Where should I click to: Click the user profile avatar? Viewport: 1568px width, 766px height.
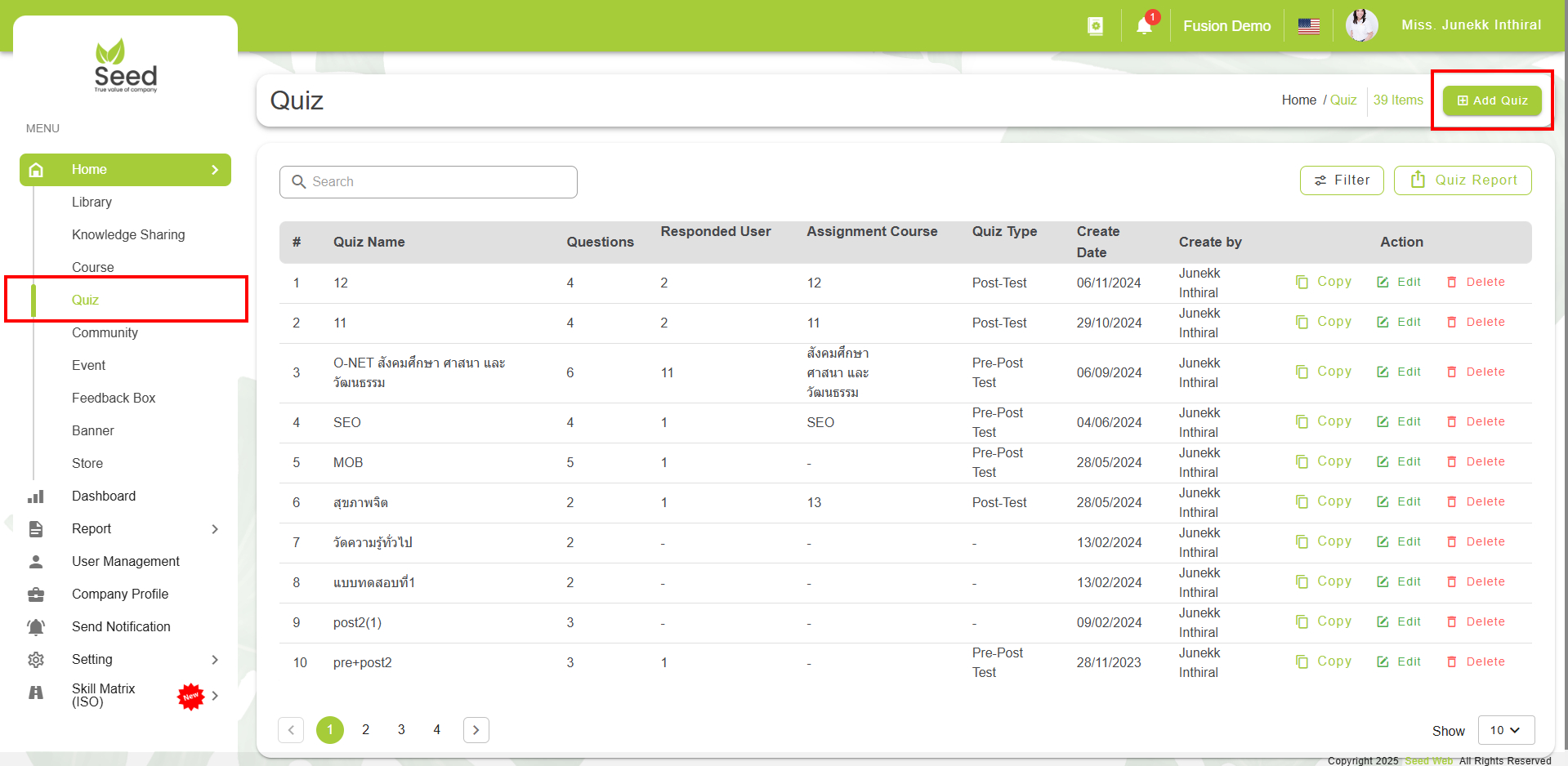point(1361,25)
